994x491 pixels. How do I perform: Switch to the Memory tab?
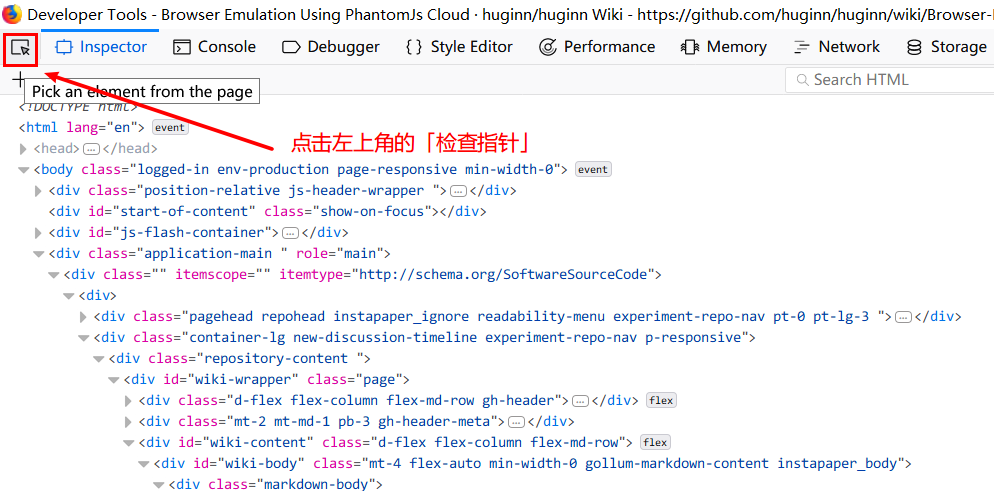[x=723, y=47]
